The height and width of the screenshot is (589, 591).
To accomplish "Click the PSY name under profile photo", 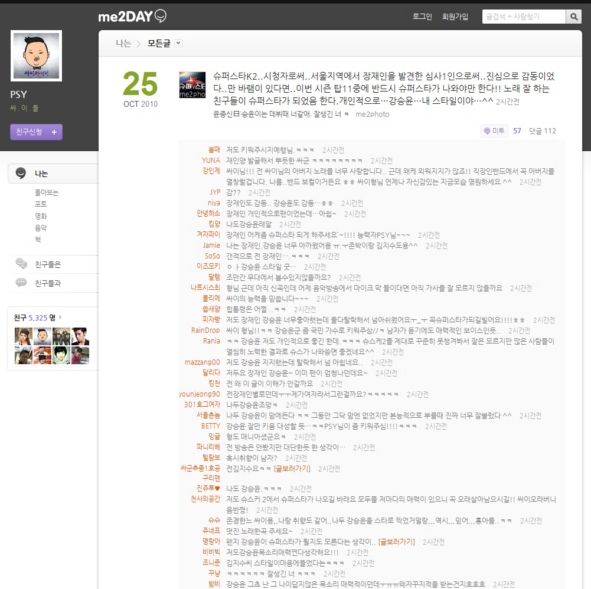I will (x=18, y=94).
